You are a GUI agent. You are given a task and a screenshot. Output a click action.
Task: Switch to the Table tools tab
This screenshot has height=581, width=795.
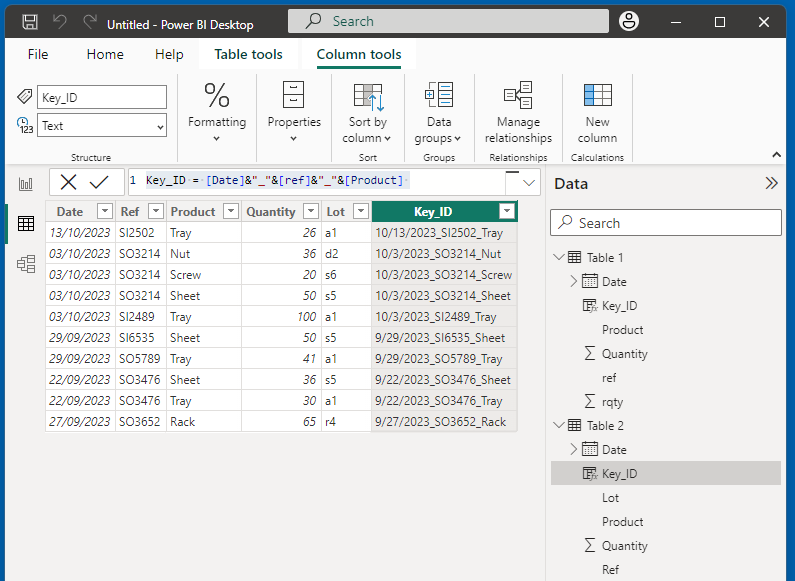[x=248, y=54]
